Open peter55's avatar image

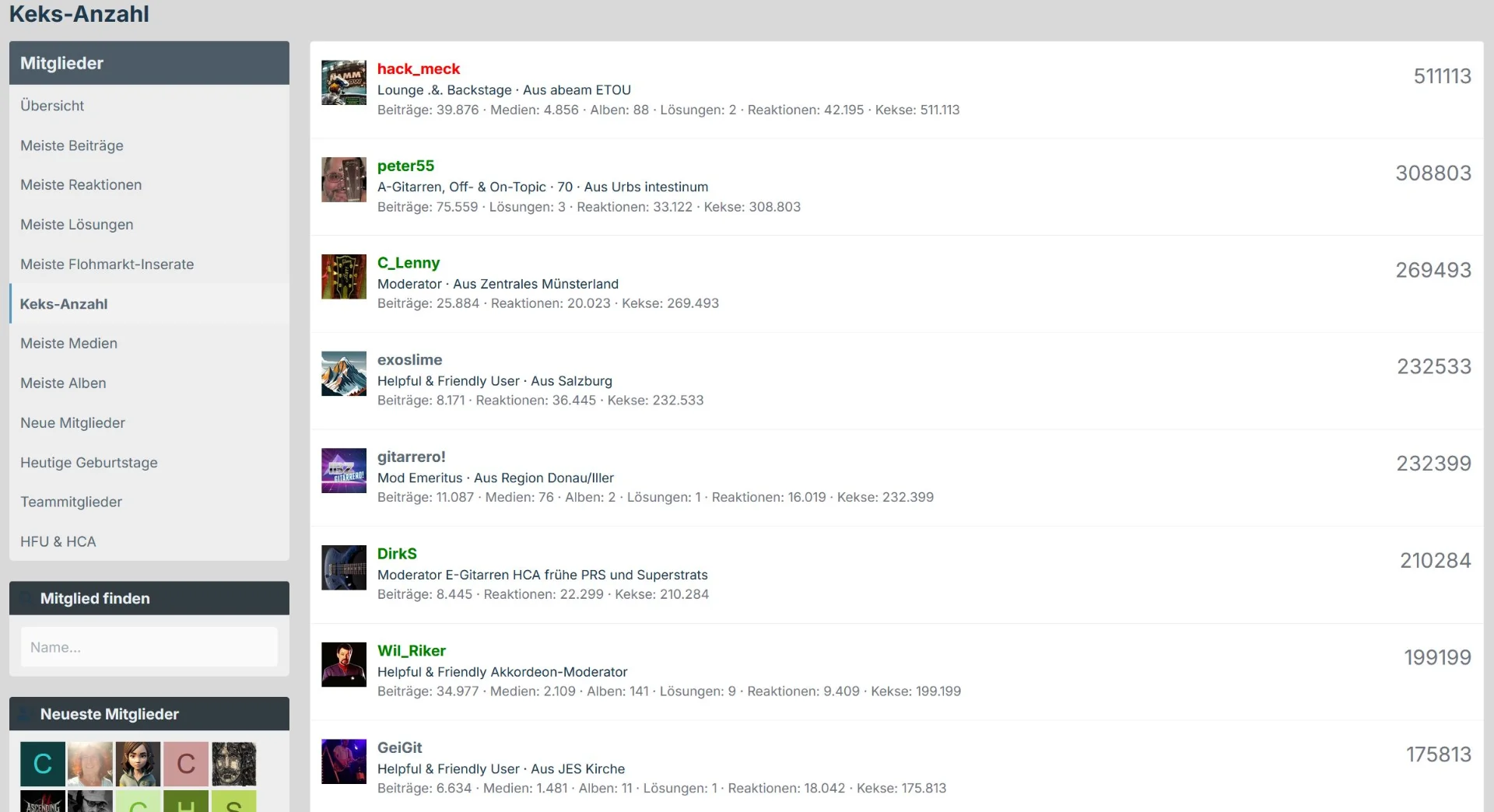pyautogui.click(x=344, y=180)
